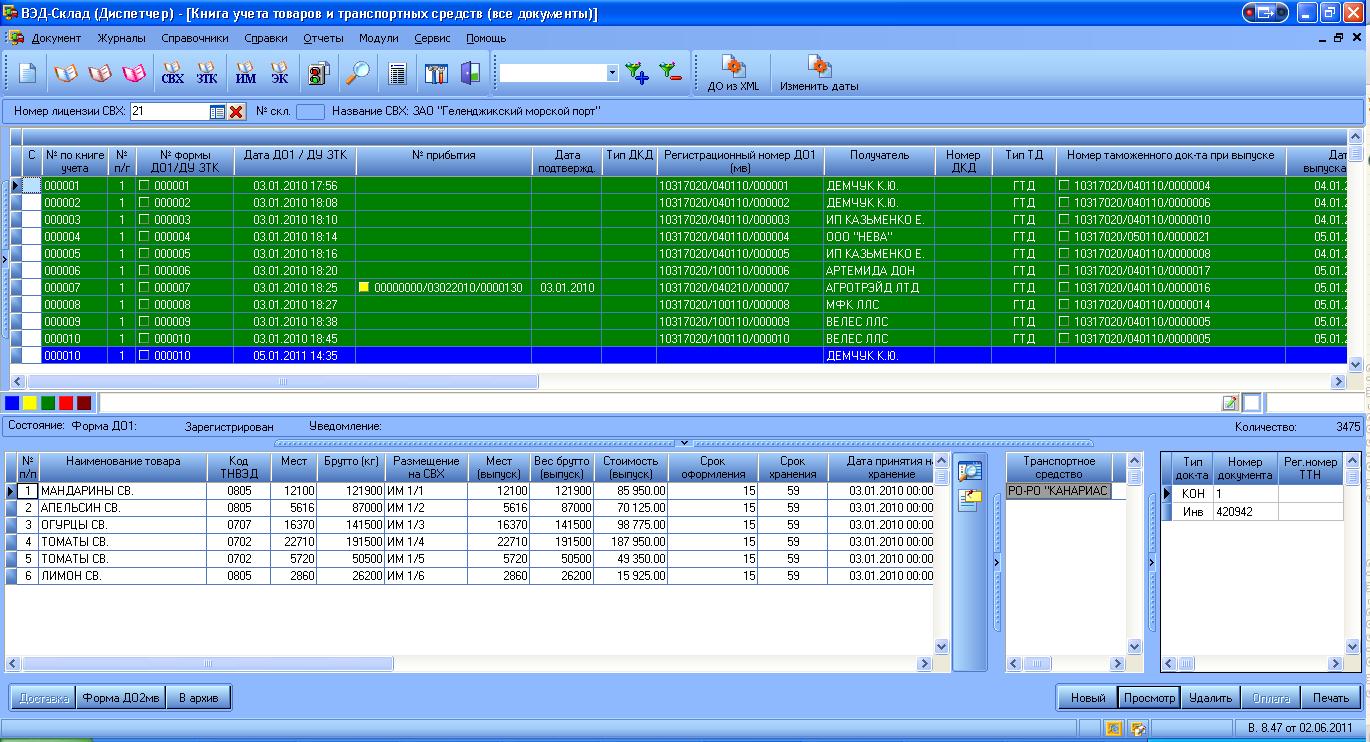Screen dimensions: 1370x742
Task: Click the first status bar tray icon
Action: [x=1116, y=727]
